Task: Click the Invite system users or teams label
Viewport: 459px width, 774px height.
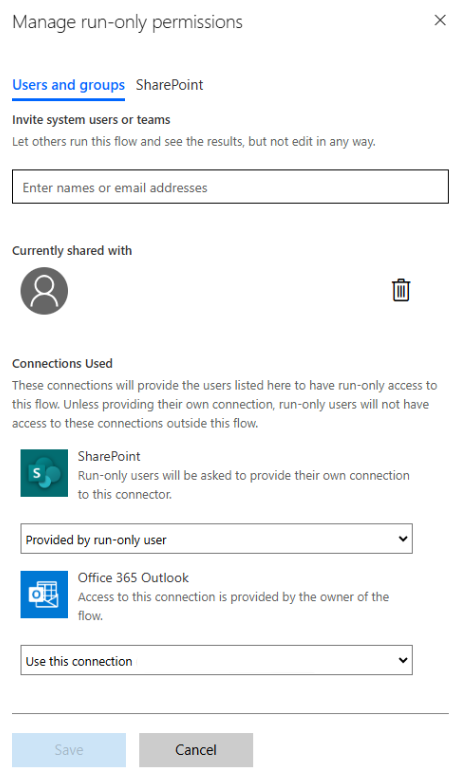Action: click(91, 120)
